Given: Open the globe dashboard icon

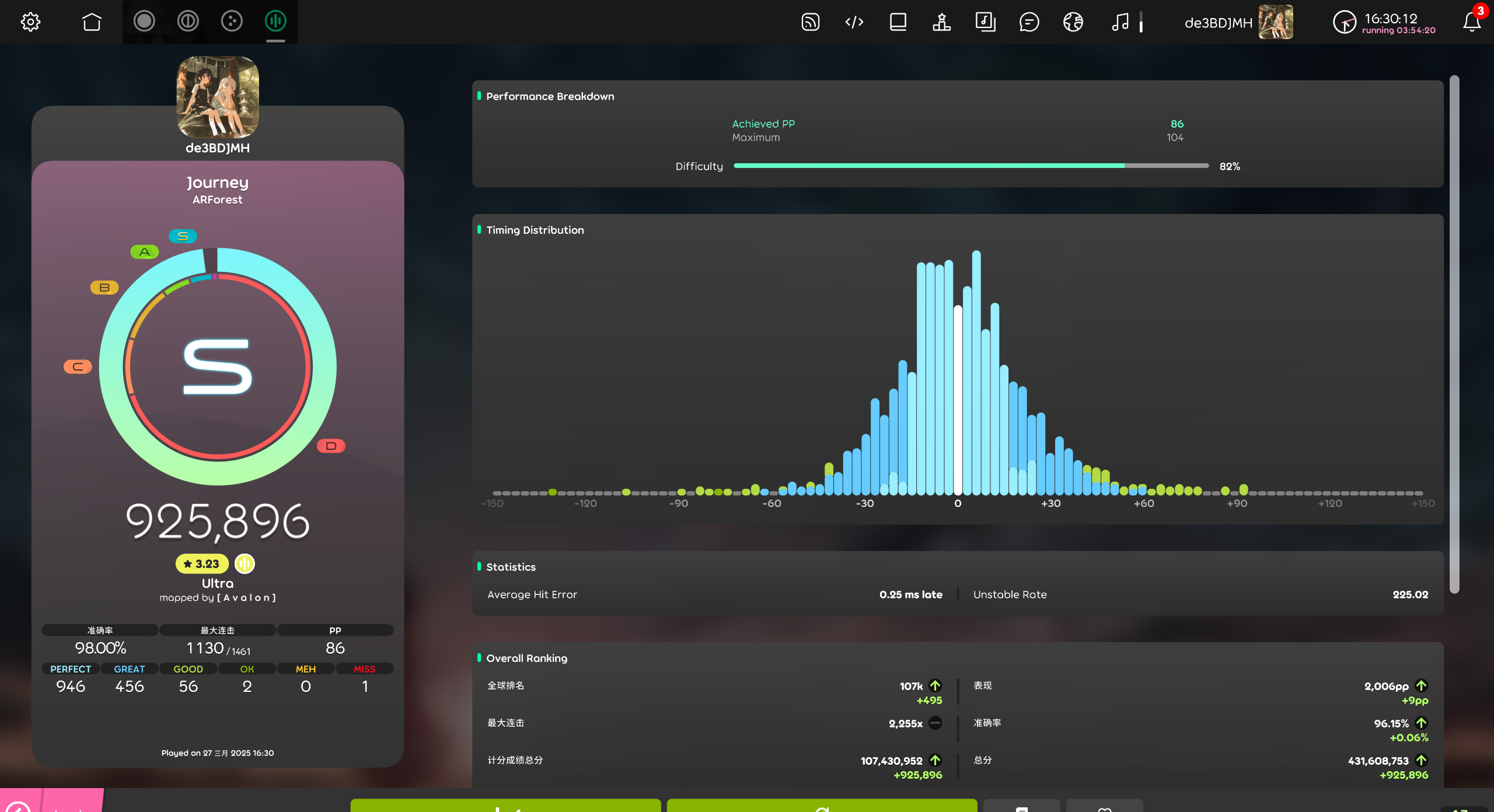Looking at the screenshot, I should tap(1073, 22).
